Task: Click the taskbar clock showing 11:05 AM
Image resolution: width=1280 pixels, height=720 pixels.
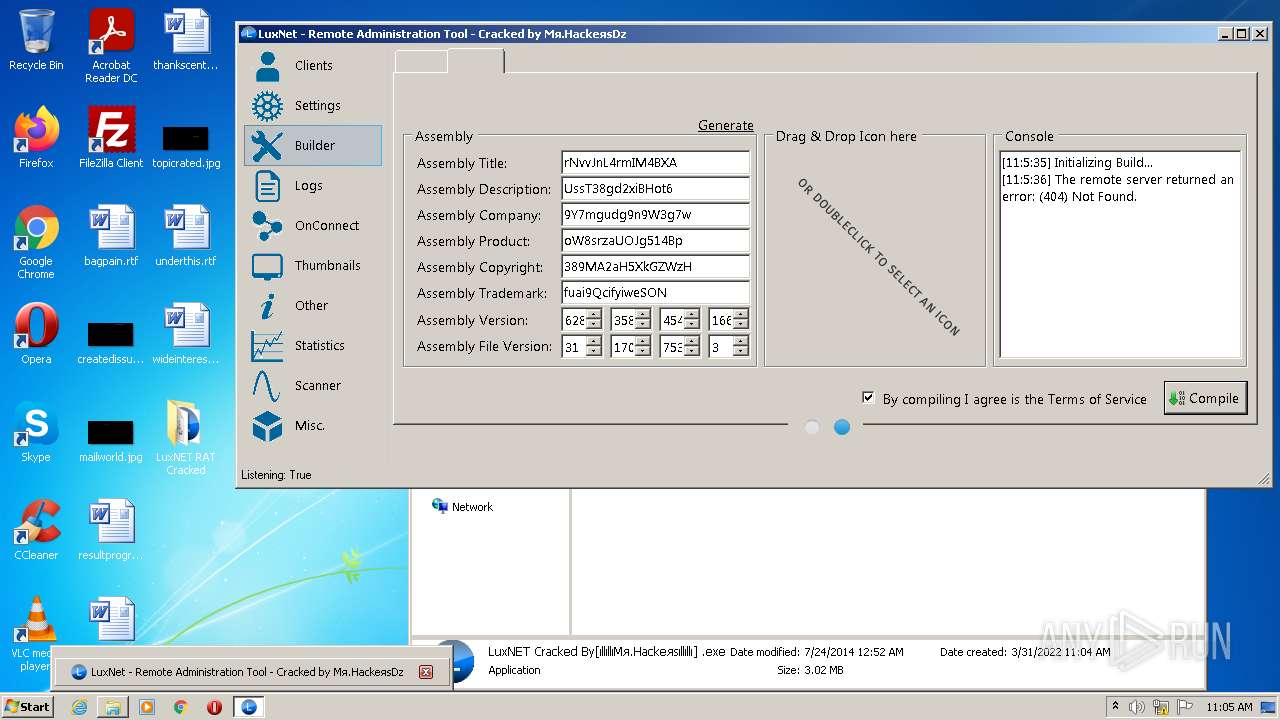Action: (1229, 707)
